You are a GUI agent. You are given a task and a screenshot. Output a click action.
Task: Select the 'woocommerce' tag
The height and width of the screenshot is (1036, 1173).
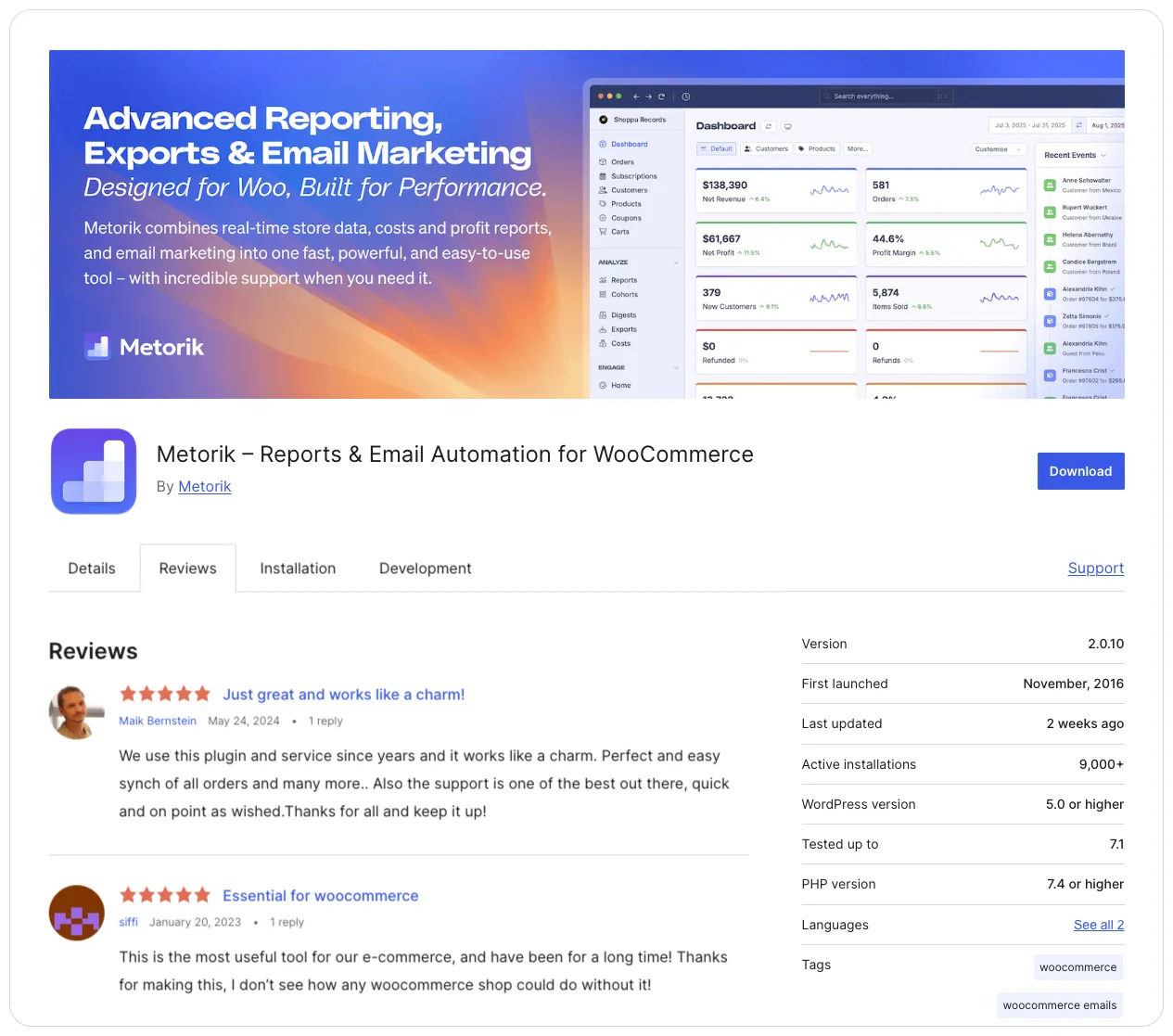(x=1077, y=967)
